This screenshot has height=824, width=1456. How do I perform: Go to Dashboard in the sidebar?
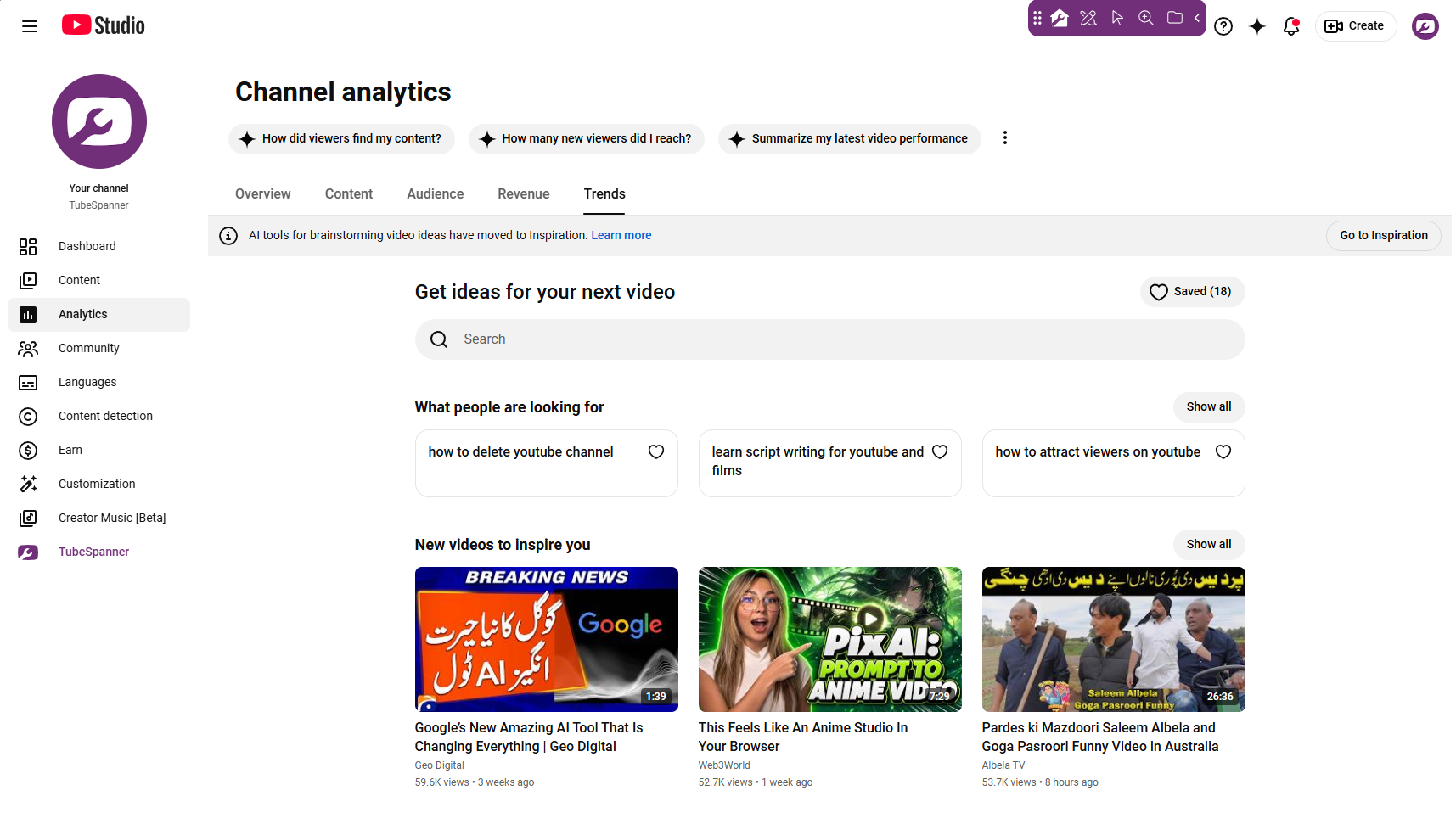(x=98, y=247)
